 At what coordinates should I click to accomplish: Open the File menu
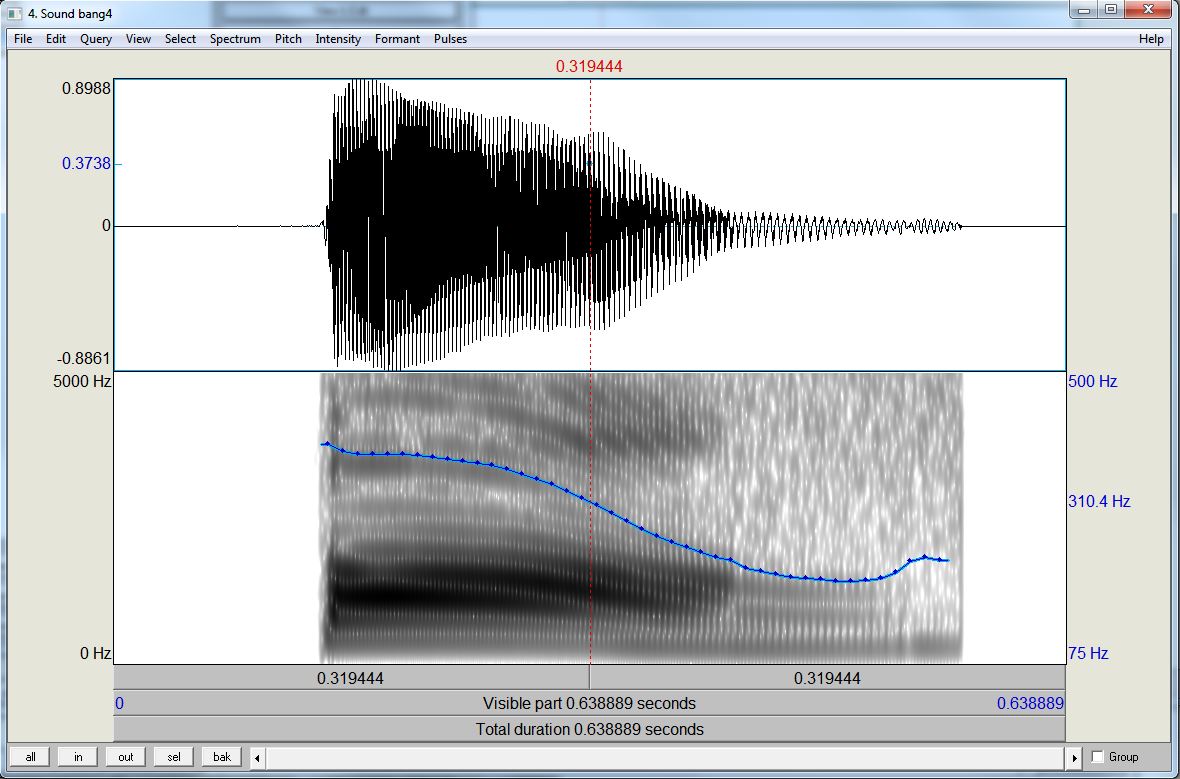pos(23,39)
